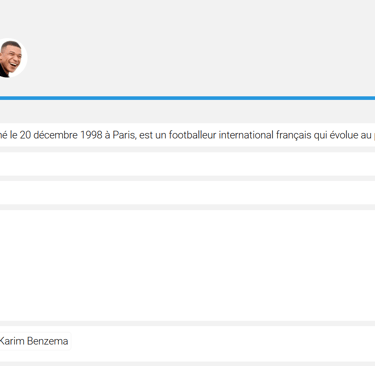Image resolution: width=375 pixels, height=366 pixels.
Task: Focus the second empty row below biography
Action: tap(187, 193)
